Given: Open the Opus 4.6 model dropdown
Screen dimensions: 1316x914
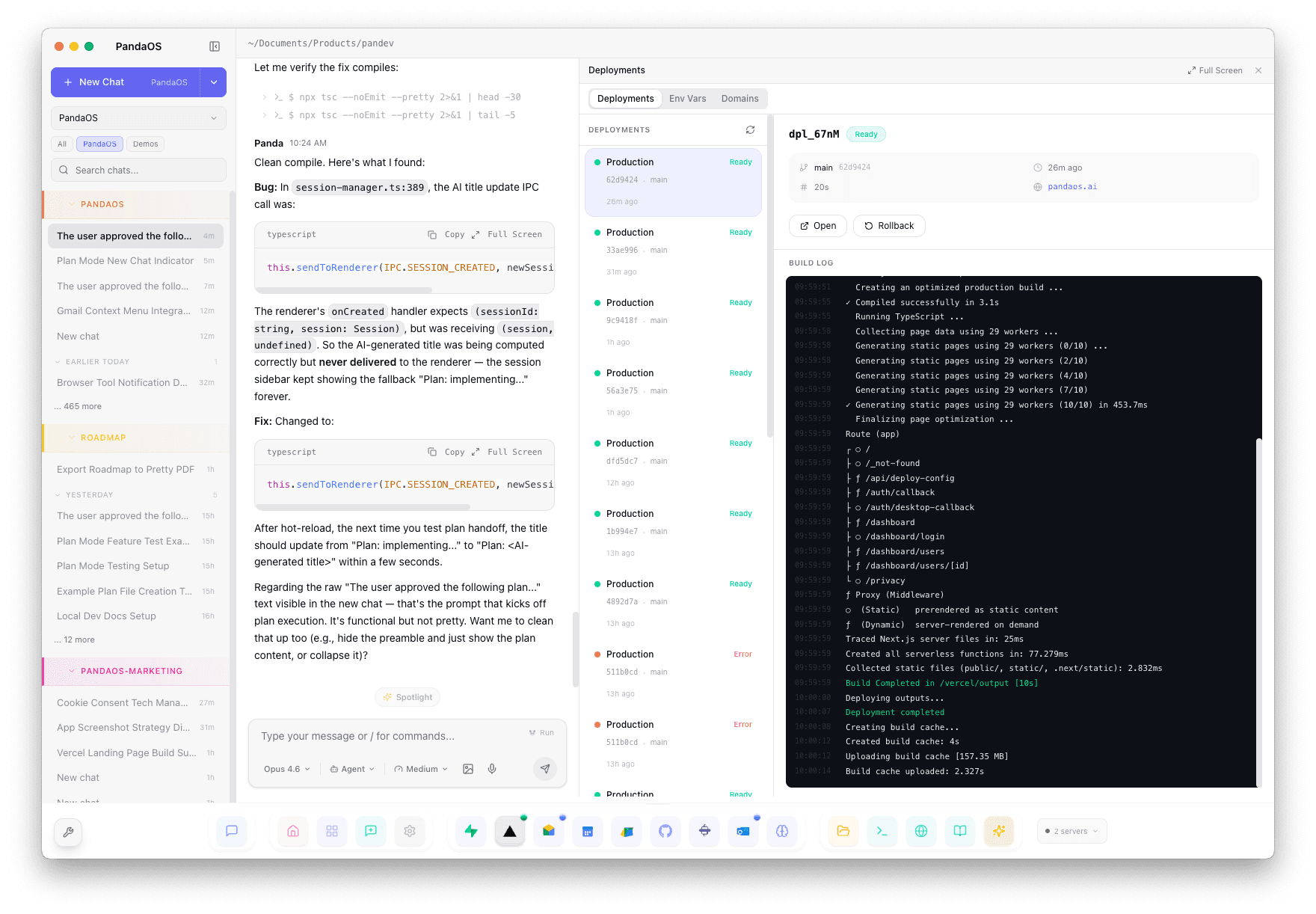Looking at the screenshot, I should [x=285, y=768].
